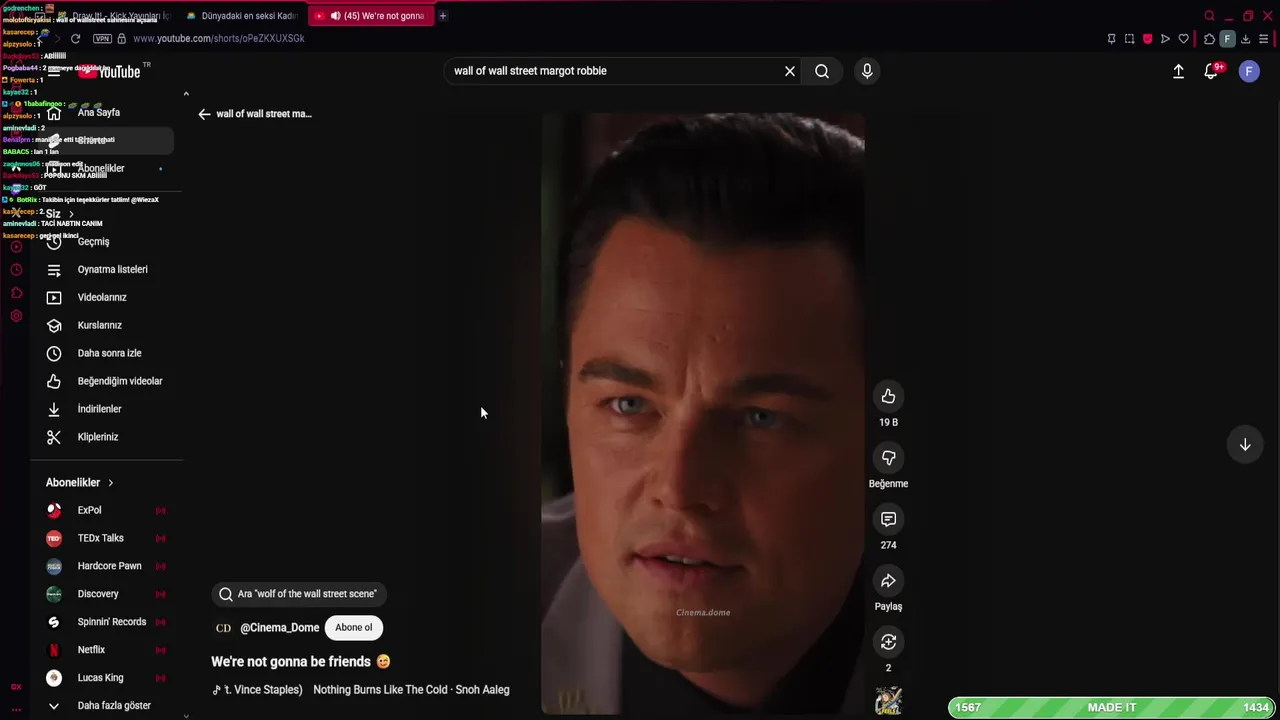This screenshot has height=720, width=1280.
Task: Open Discovery subscription channel
Action: [x=100, y=595]
